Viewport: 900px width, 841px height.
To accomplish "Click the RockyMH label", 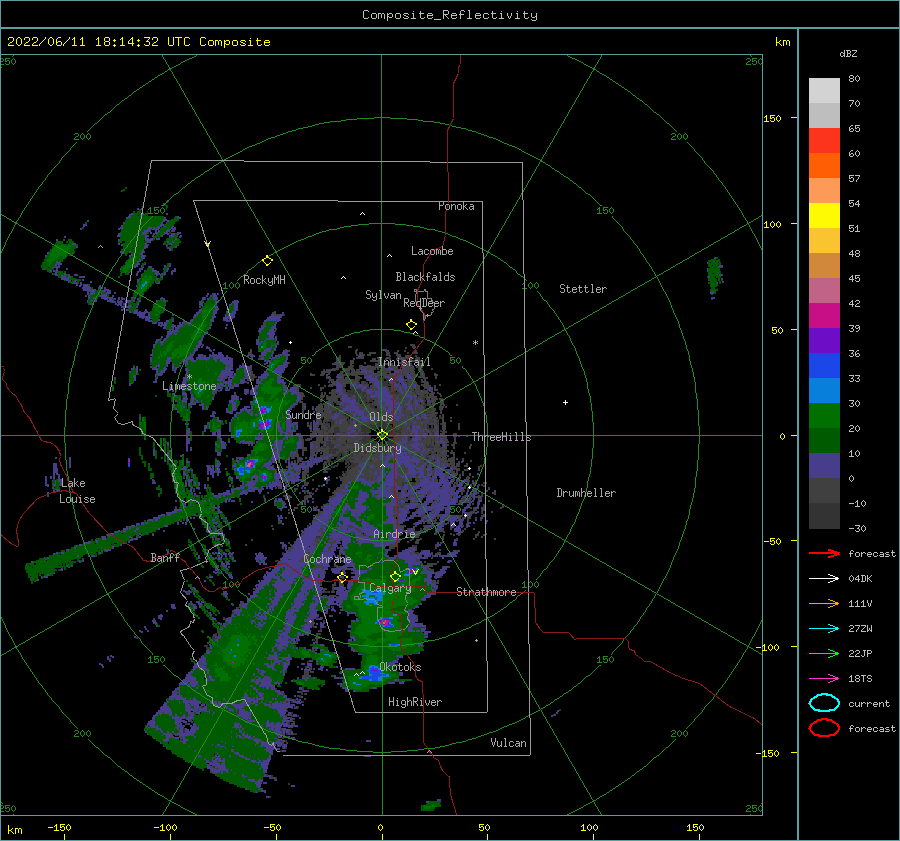I will pos(264,280).
